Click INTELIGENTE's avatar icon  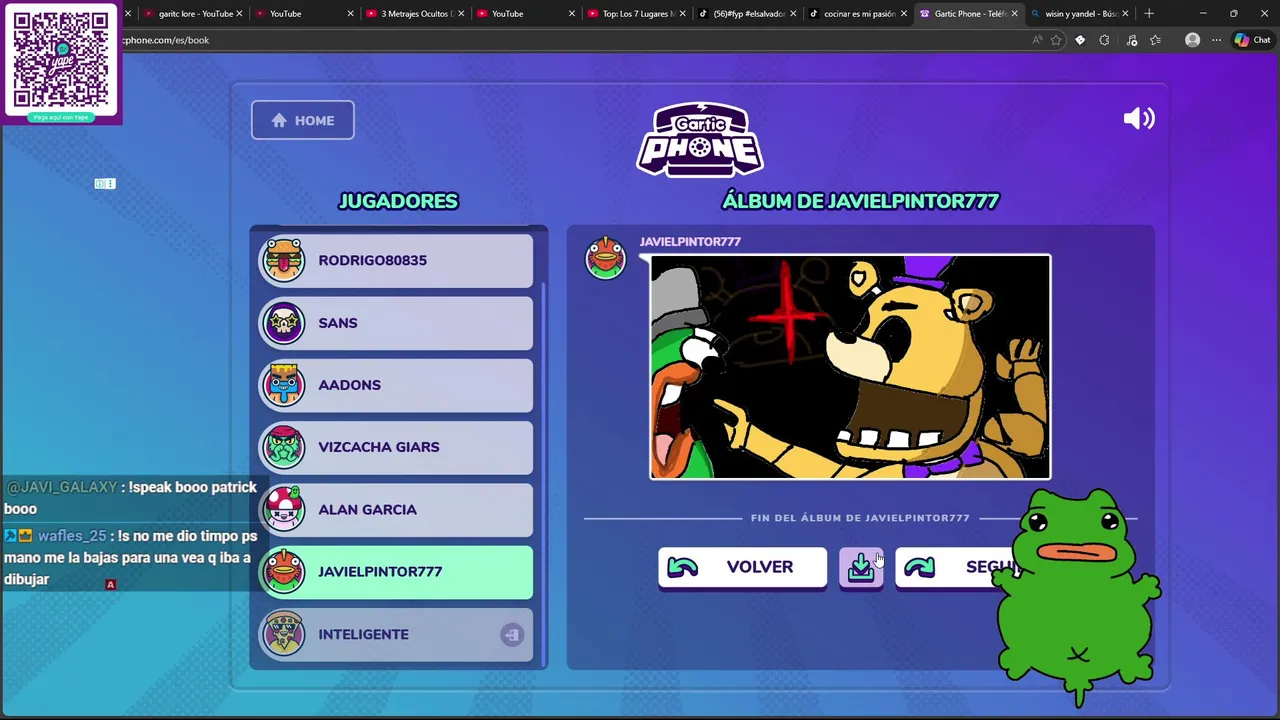[x=284, y=634]
